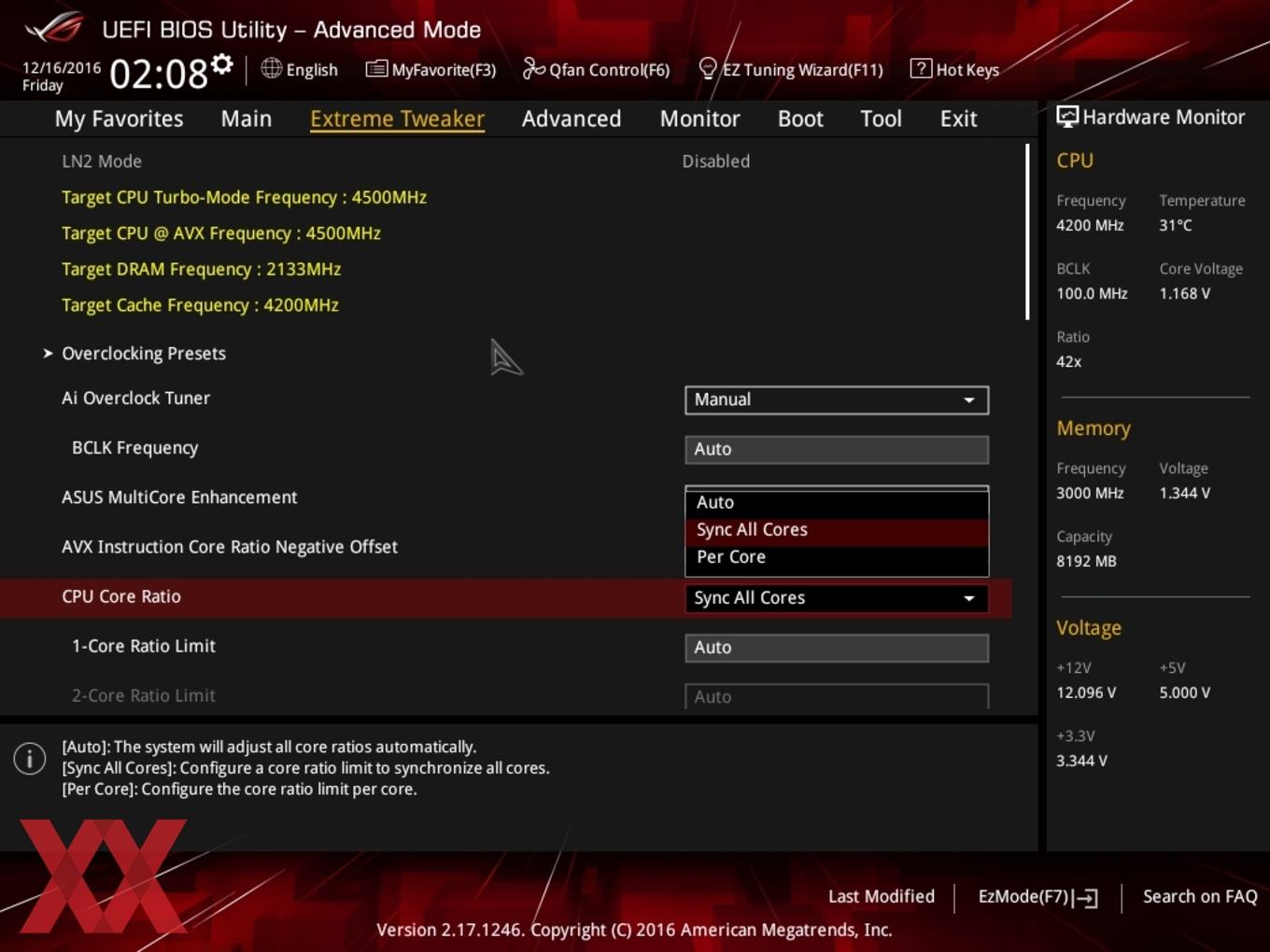Go to the Exit tab

click(x=958, y=119)
